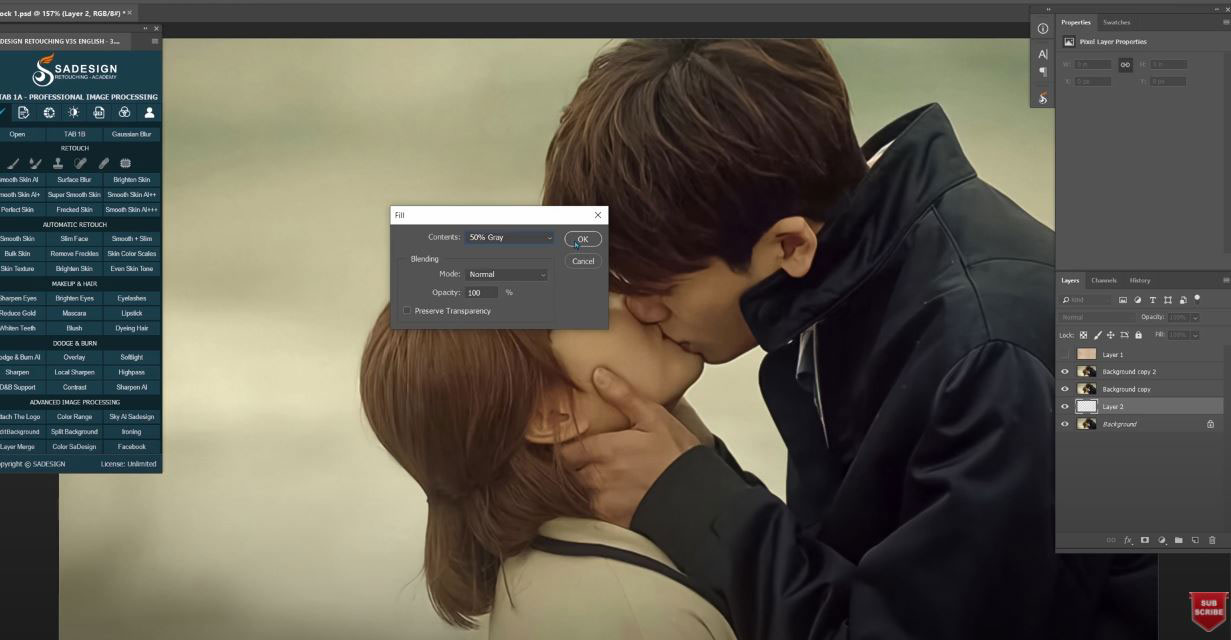1231x640 pixels.
Task: Close the Fill dialog with the X
Action: [x=598, y=215]
